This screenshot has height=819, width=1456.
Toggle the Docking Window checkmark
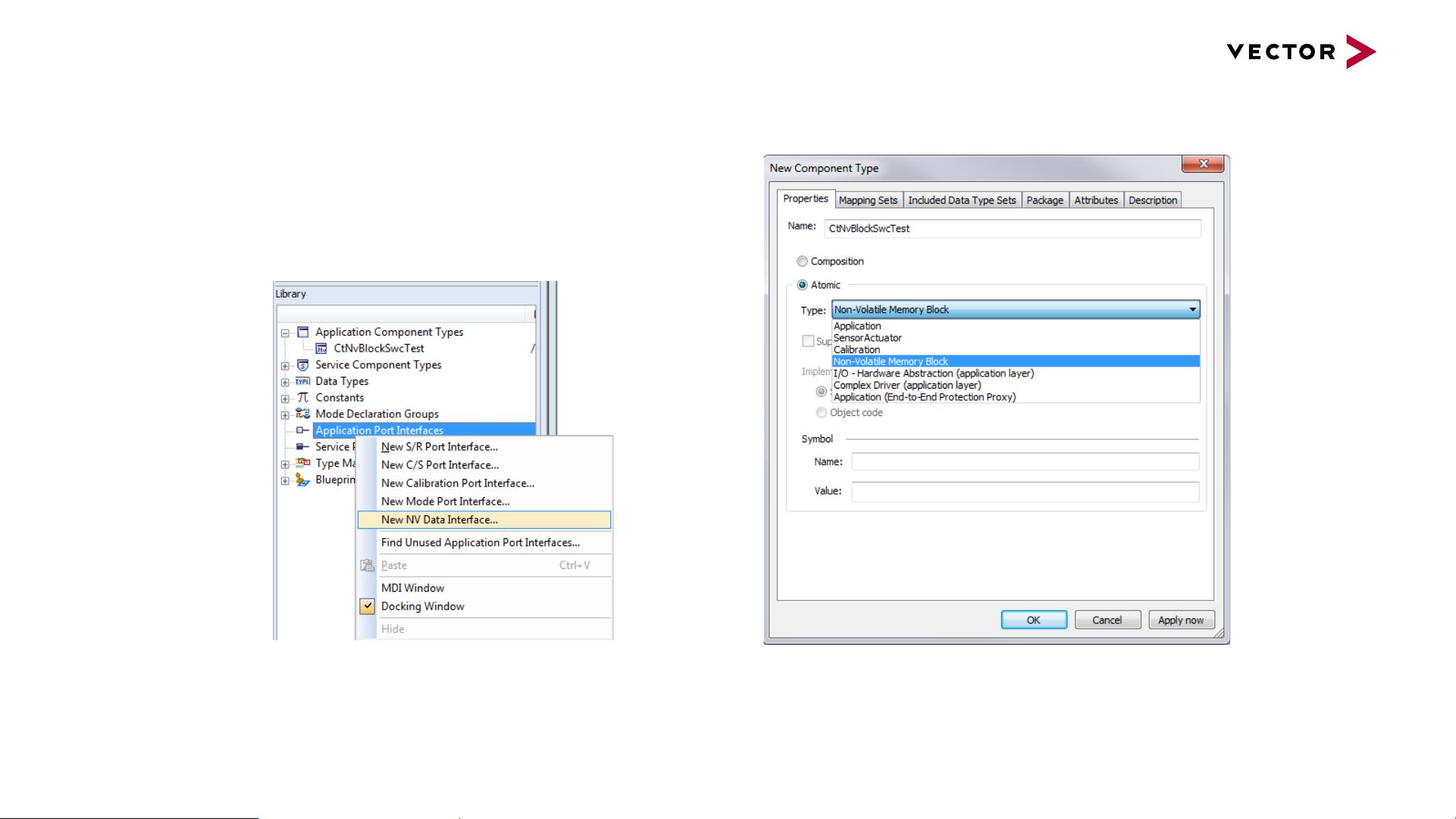point(368,606)
